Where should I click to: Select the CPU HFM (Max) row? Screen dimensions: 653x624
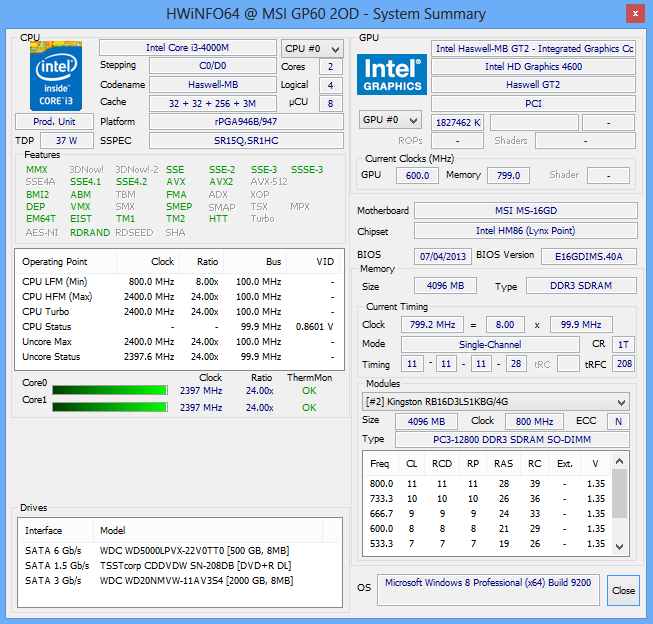(x=179, y=297)
